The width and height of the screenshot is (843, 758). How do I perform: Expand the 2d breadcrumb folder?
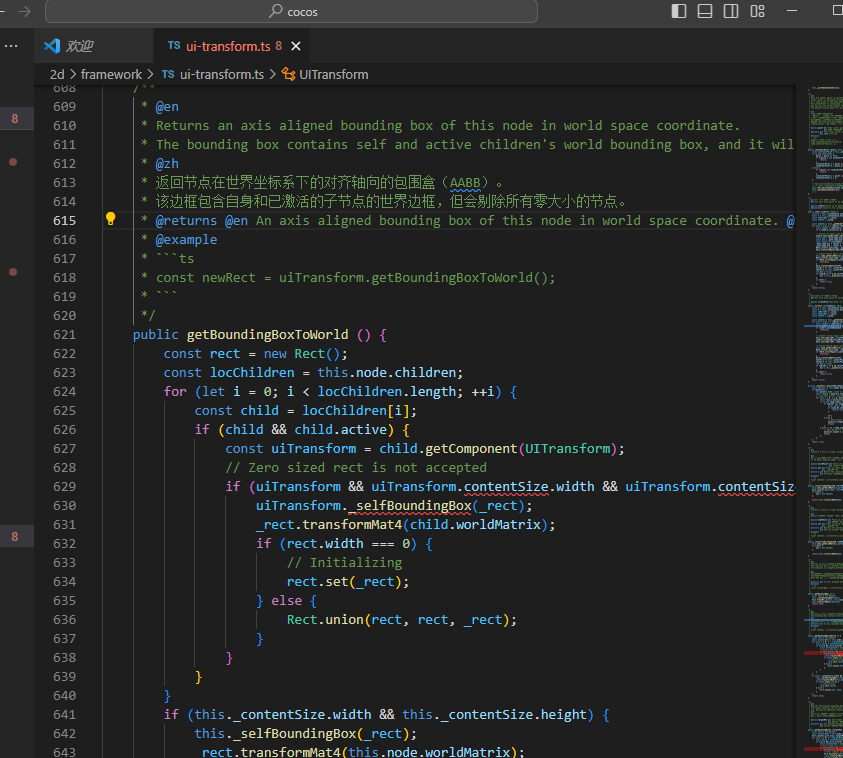click(x=57, y=74)
